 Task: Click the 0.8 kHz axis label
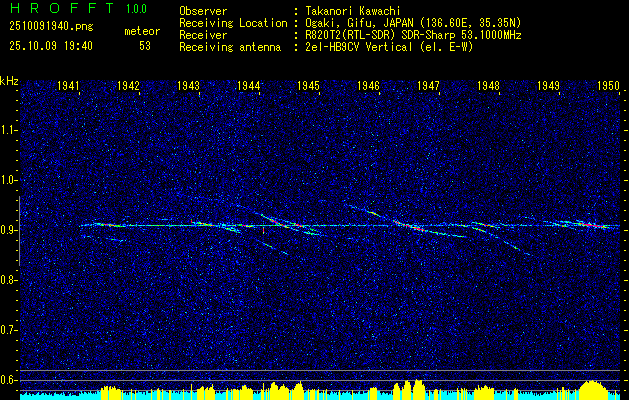click(x=8, y=280)
